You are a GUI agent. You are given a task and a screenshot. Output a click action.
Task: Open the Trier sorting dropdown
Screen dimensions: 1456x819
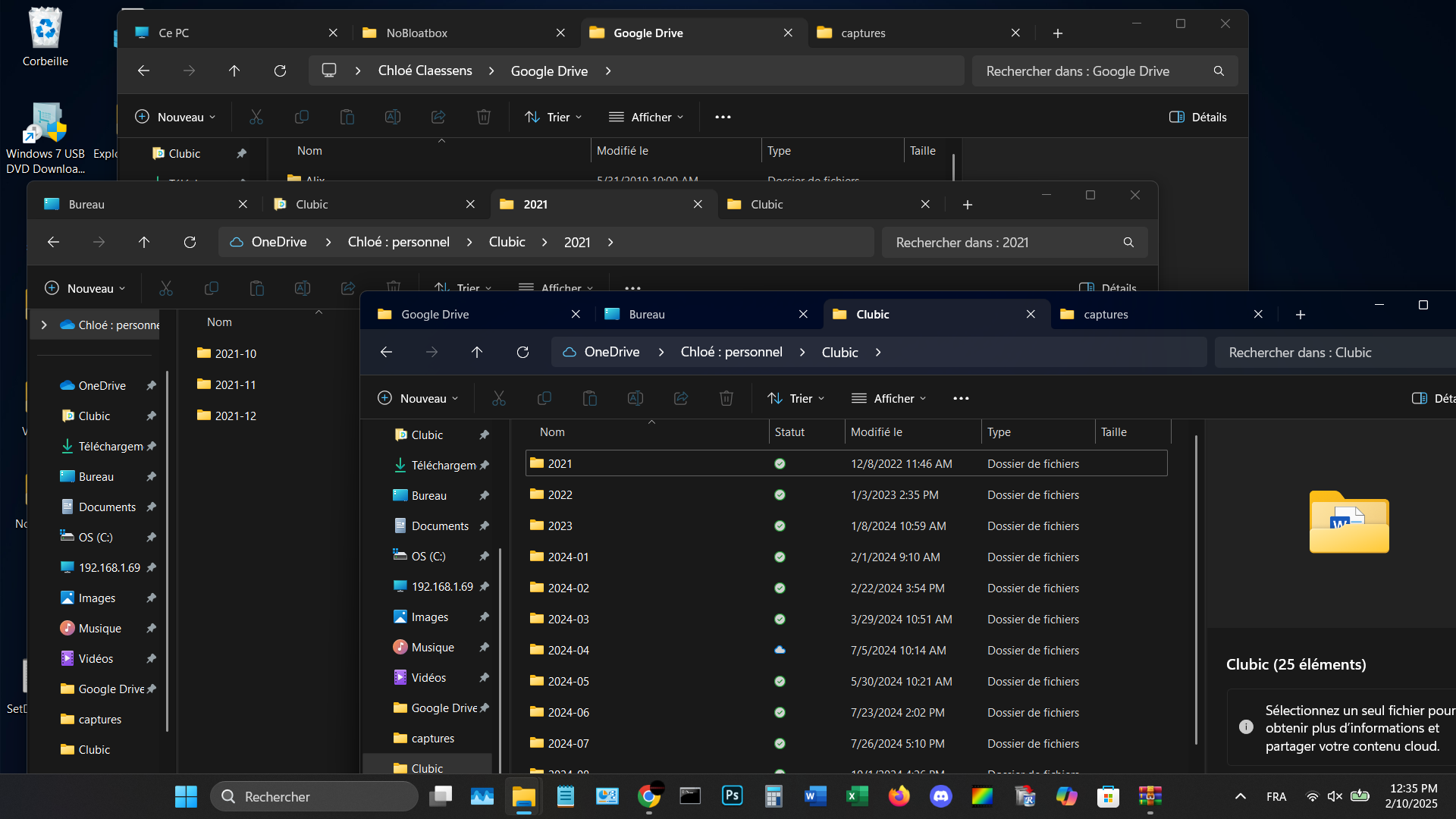[795, 398]
